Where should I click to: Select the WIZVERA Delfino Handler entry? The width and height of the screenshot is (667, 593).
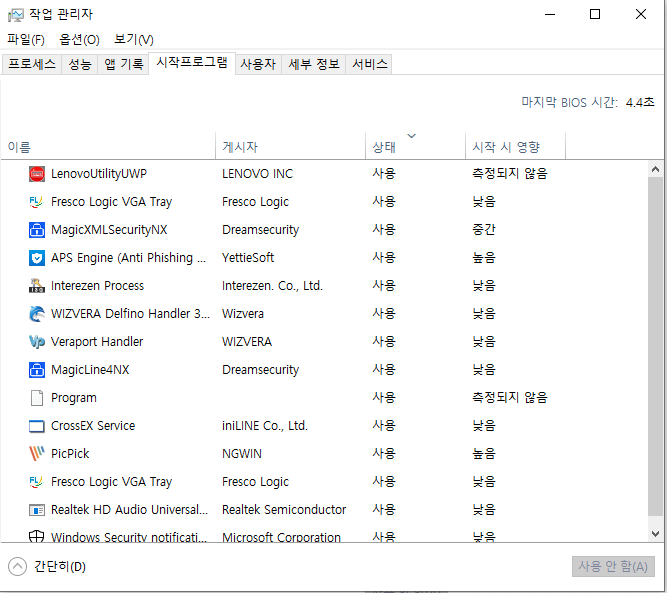coord(130,314)
